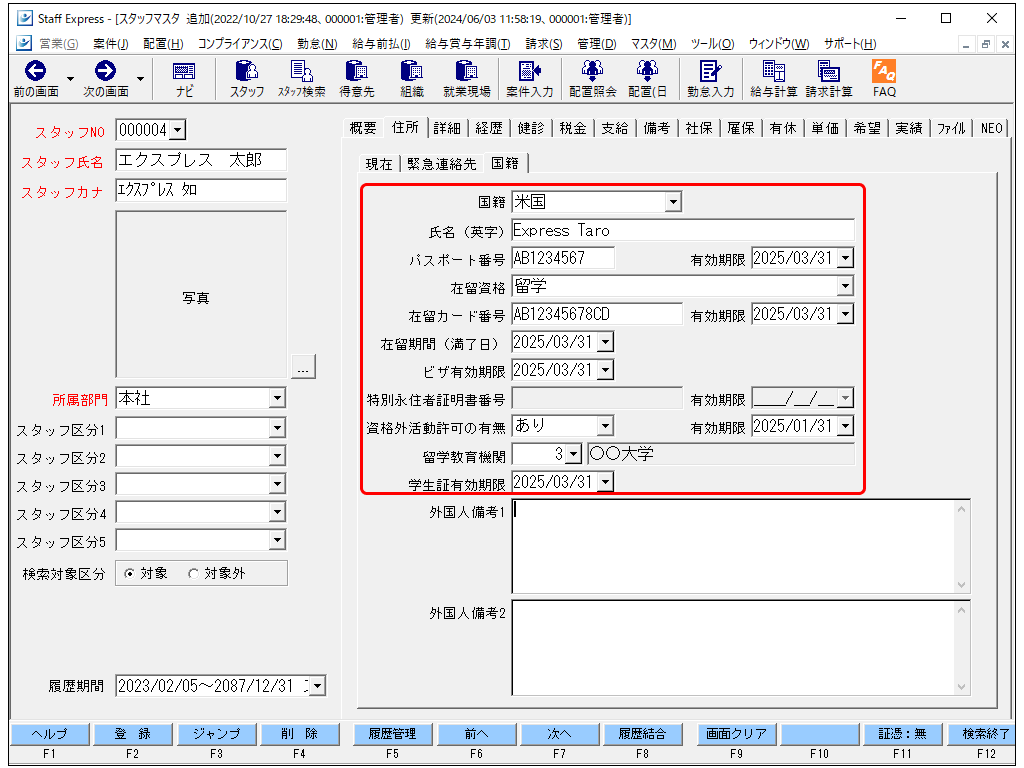Open the 営業(G) menu
1024x768 pixels.
tap(58, 44)
